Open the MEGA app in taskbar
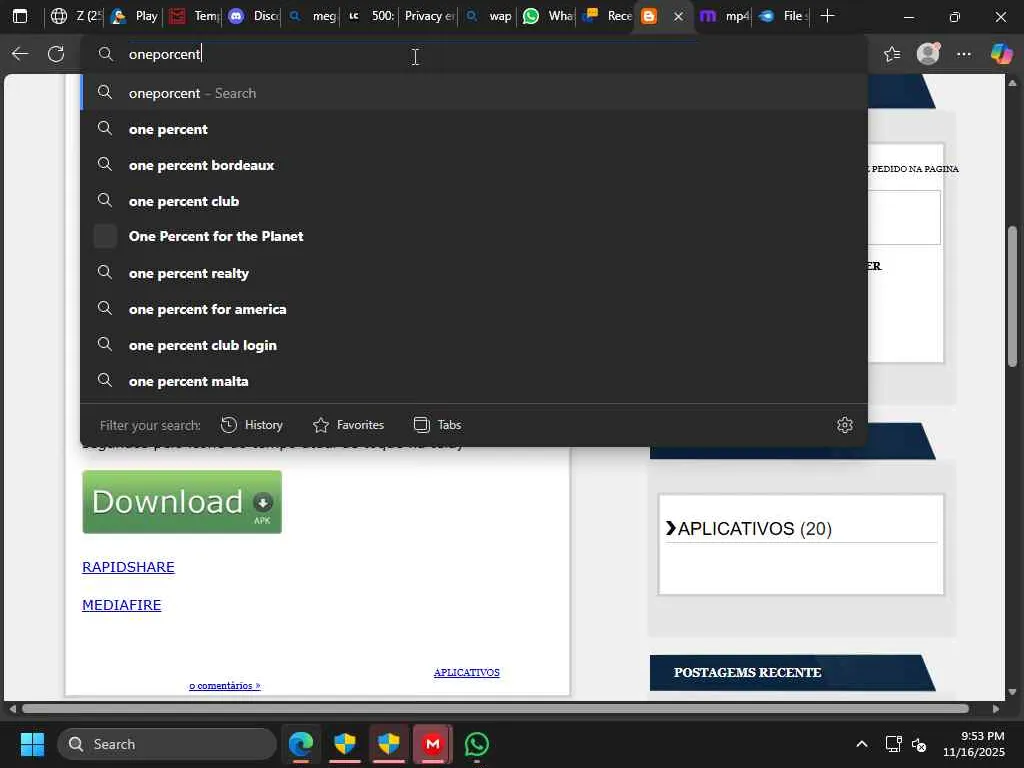The image size is (1024, 768). pos(432,744)
